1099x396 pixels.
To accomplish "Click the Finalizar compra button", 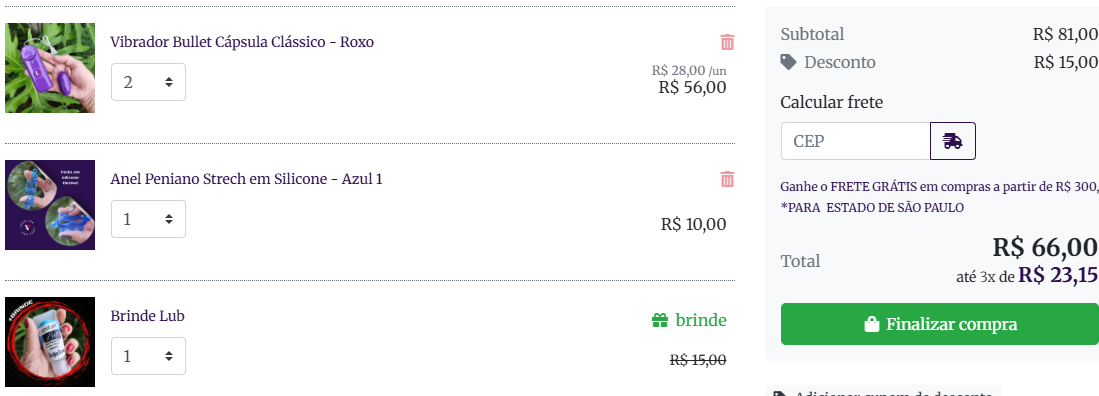I will point(940,325).
